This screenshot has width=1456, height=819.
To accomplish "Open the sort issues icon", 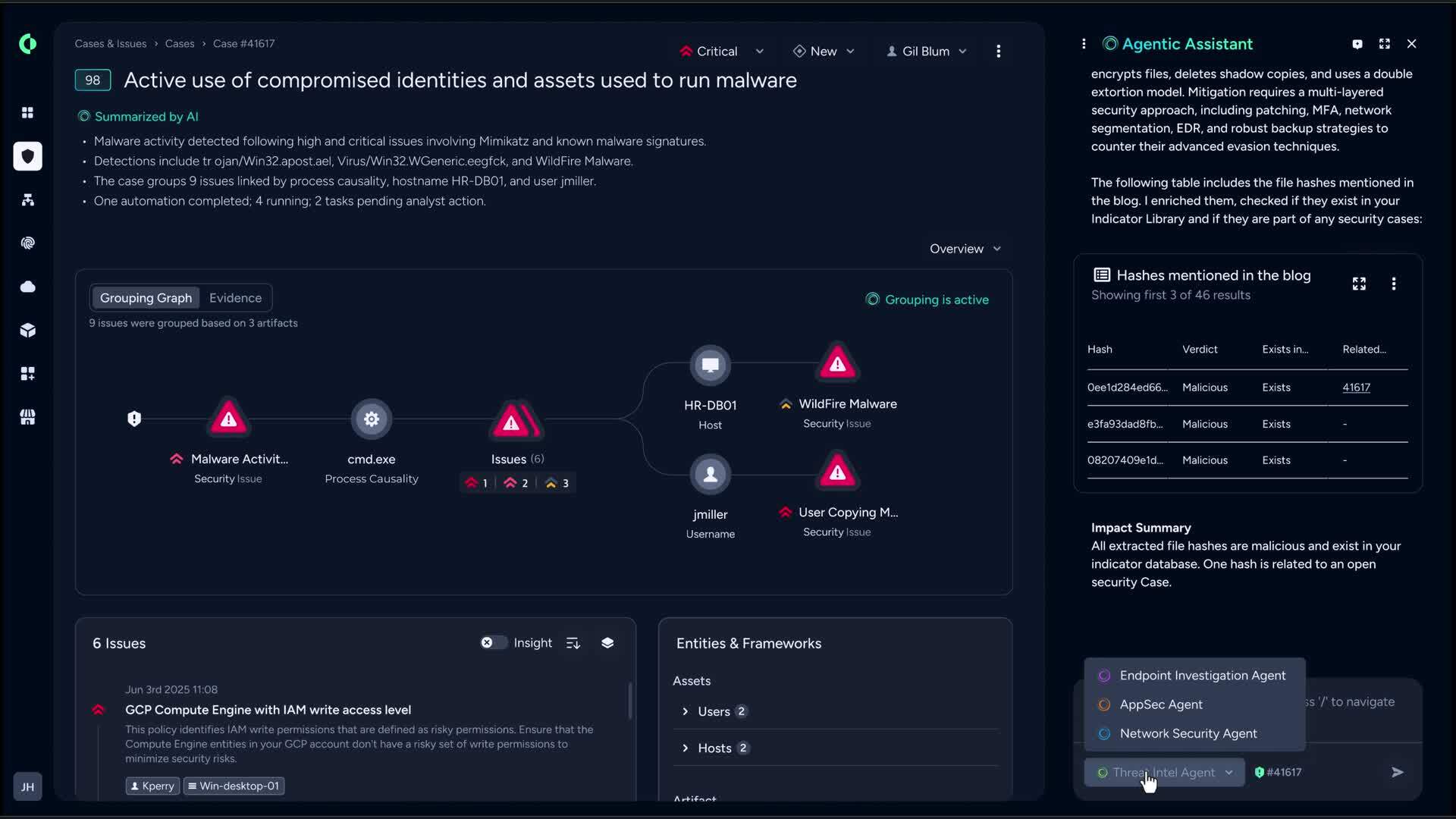I will pos(573,643).
